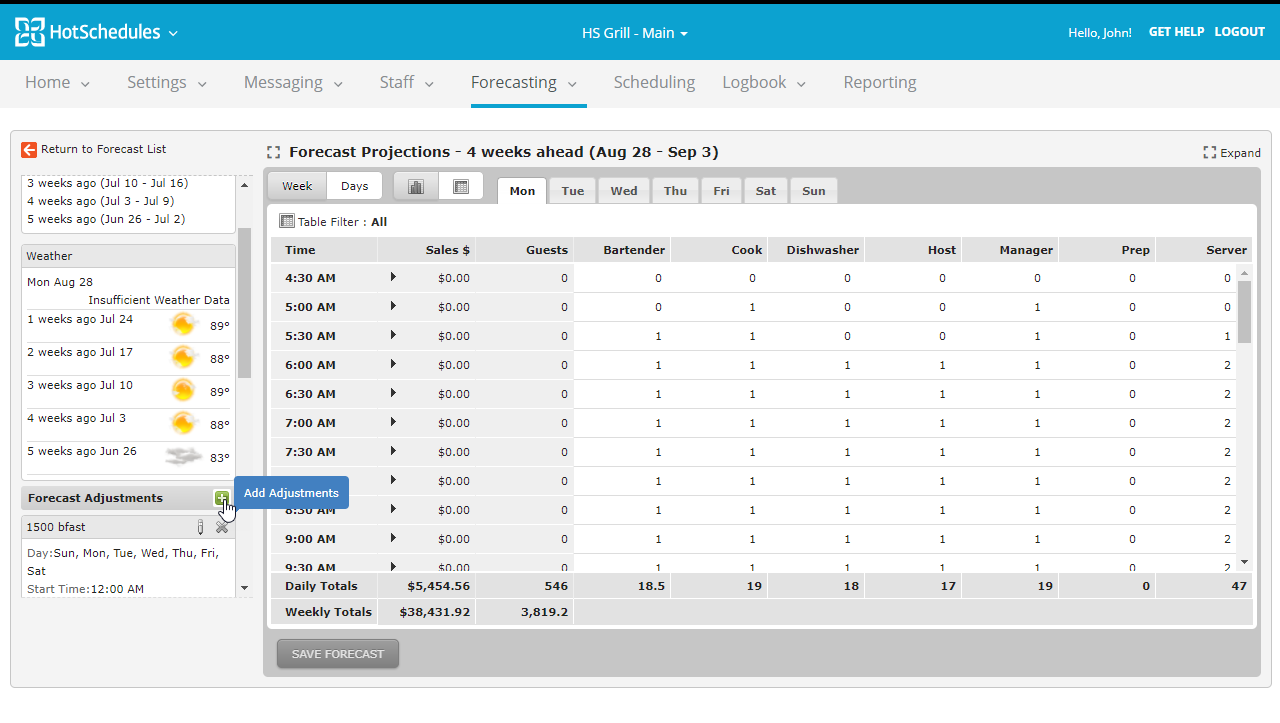Switch to table grid view
The width and height of the screenshot is (1280, 723).
click(x=461, y=187)
